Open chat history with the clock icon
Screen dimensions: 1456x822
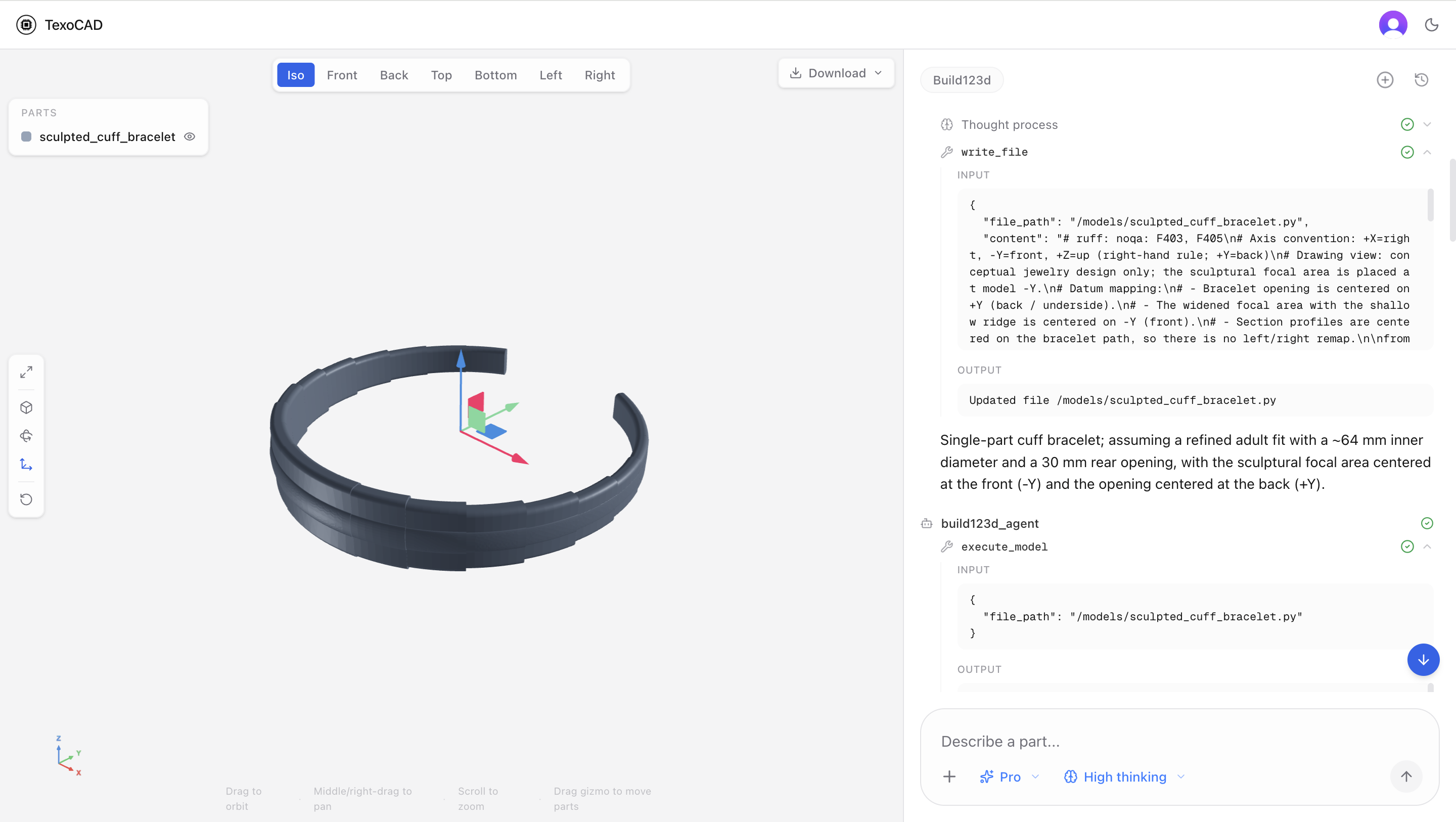tap(1422, 80)
